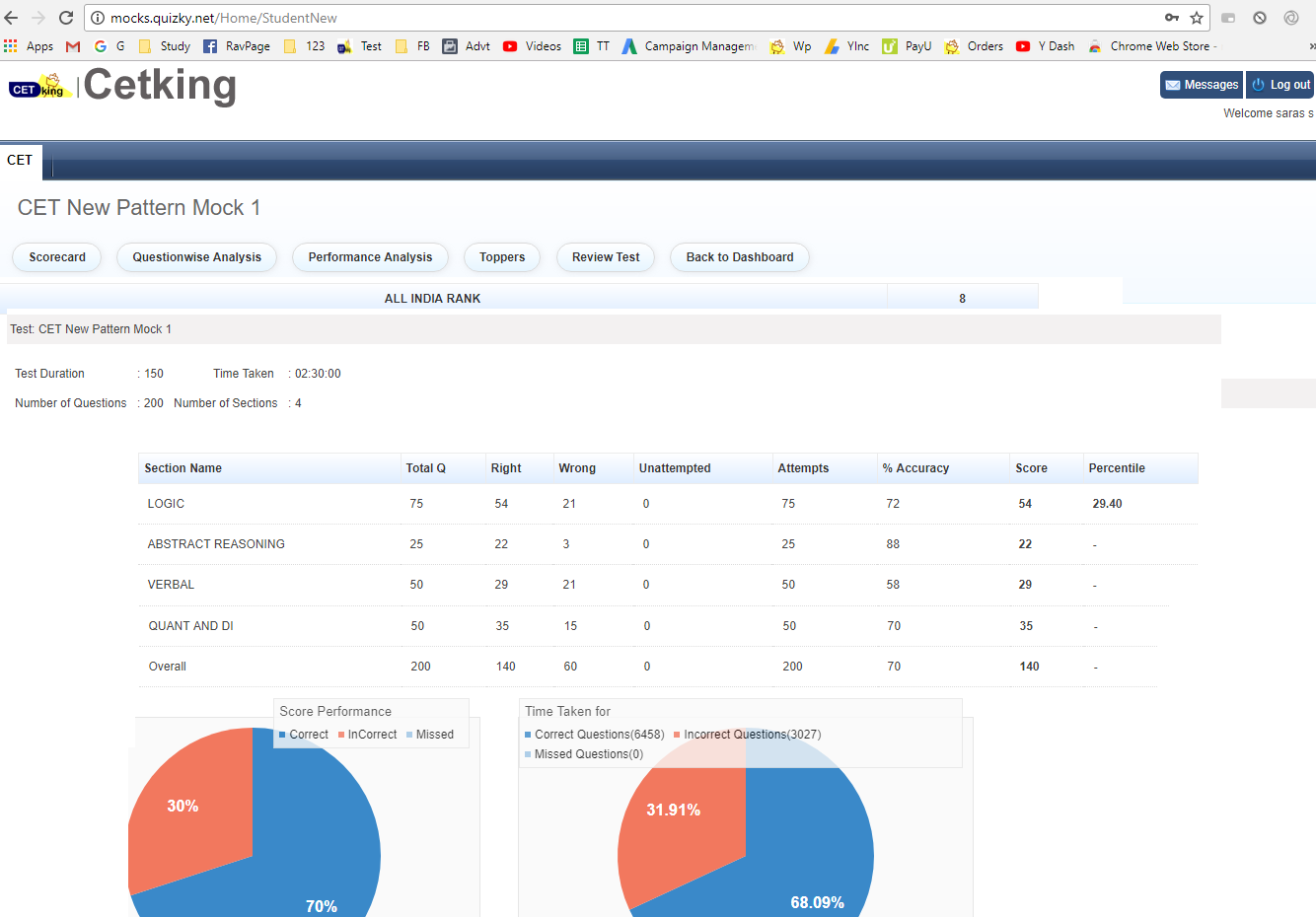Toggle Correct Questions(6458) legend item
Screen dimensions: 1316x917
[595, 735]
